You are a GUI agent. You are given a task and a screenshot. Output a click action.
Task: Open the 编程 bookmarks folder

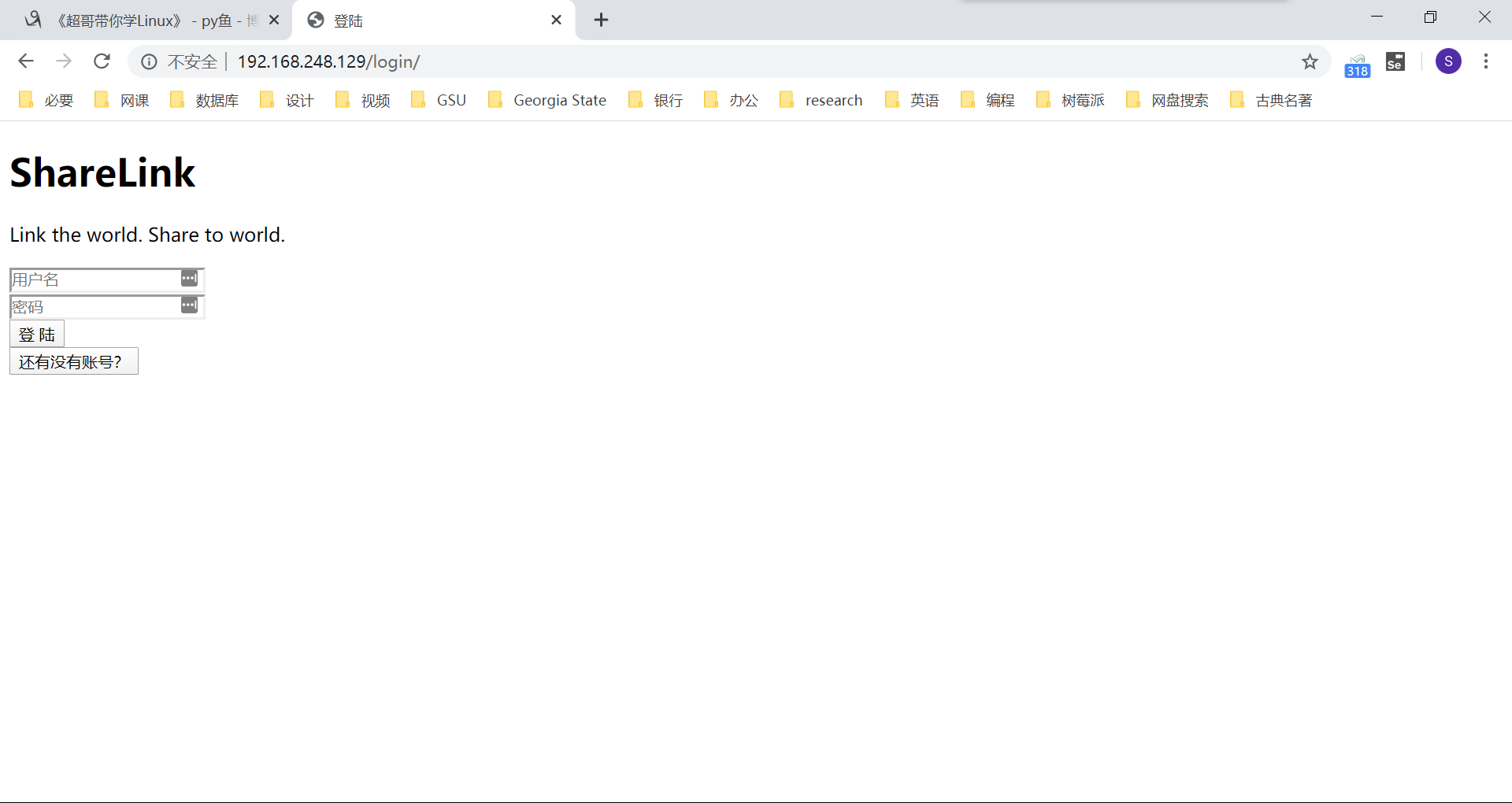(988, 100)
